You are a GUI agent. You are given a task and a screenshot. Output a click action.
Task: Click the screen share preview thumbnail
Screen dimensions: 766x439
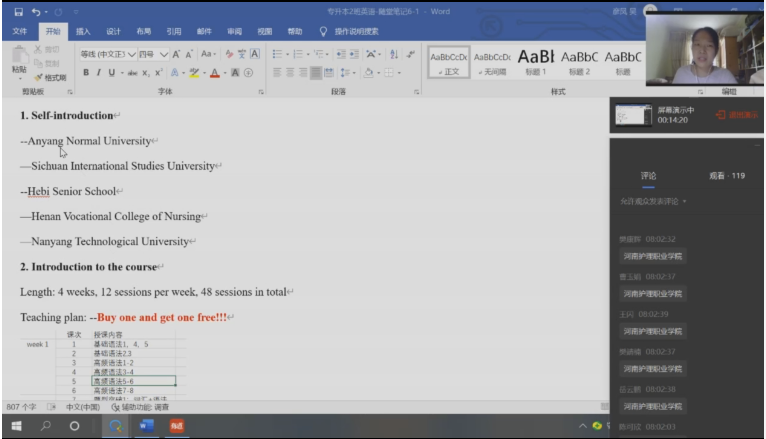point(632,115)
